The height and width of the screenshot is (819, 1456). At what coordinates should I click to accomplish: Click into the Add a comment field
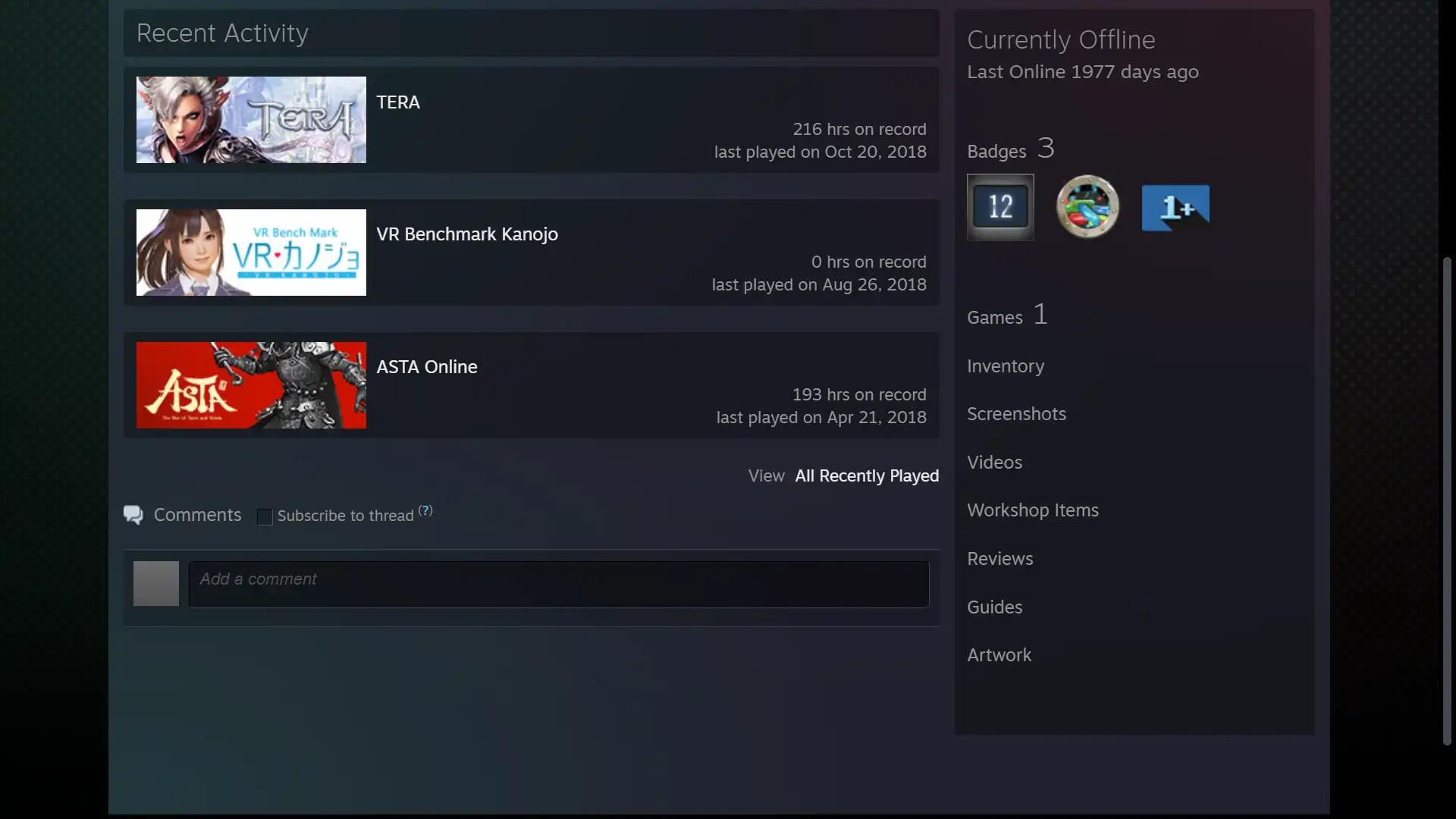(x=559, y=584)
